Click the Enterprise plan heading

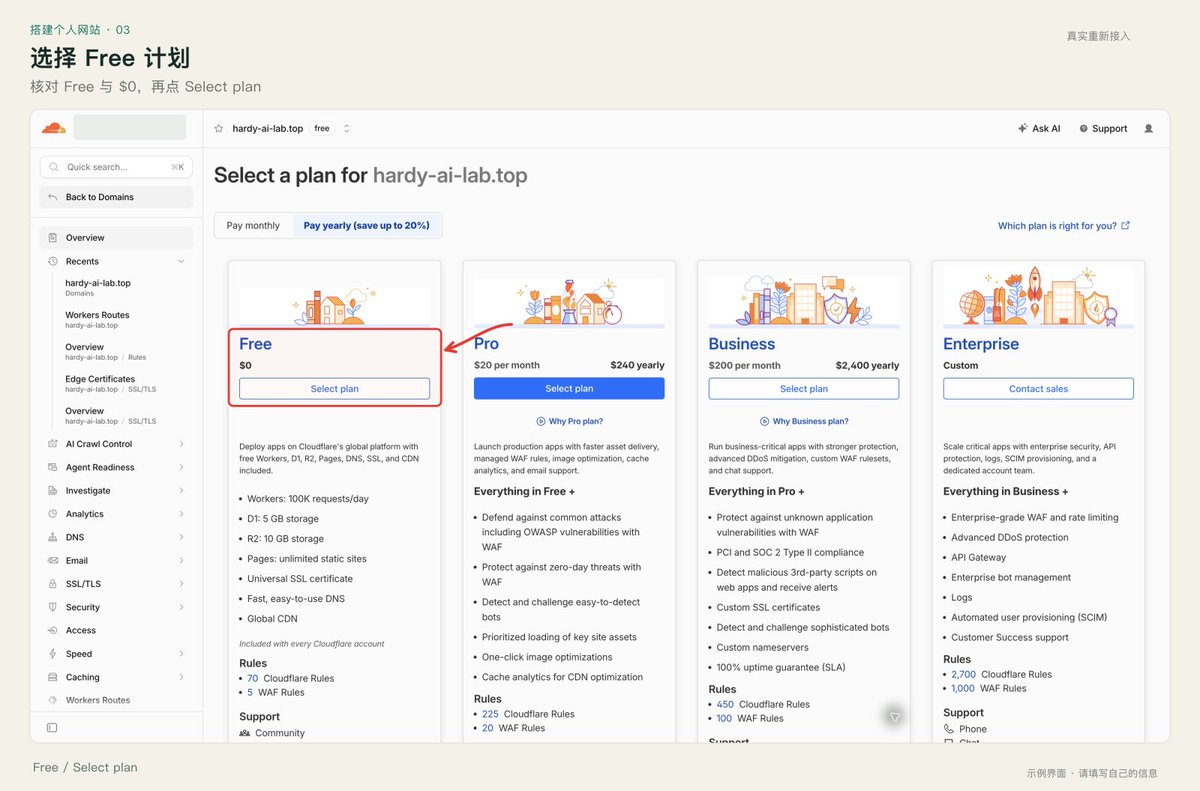click(x=981, y=344)
